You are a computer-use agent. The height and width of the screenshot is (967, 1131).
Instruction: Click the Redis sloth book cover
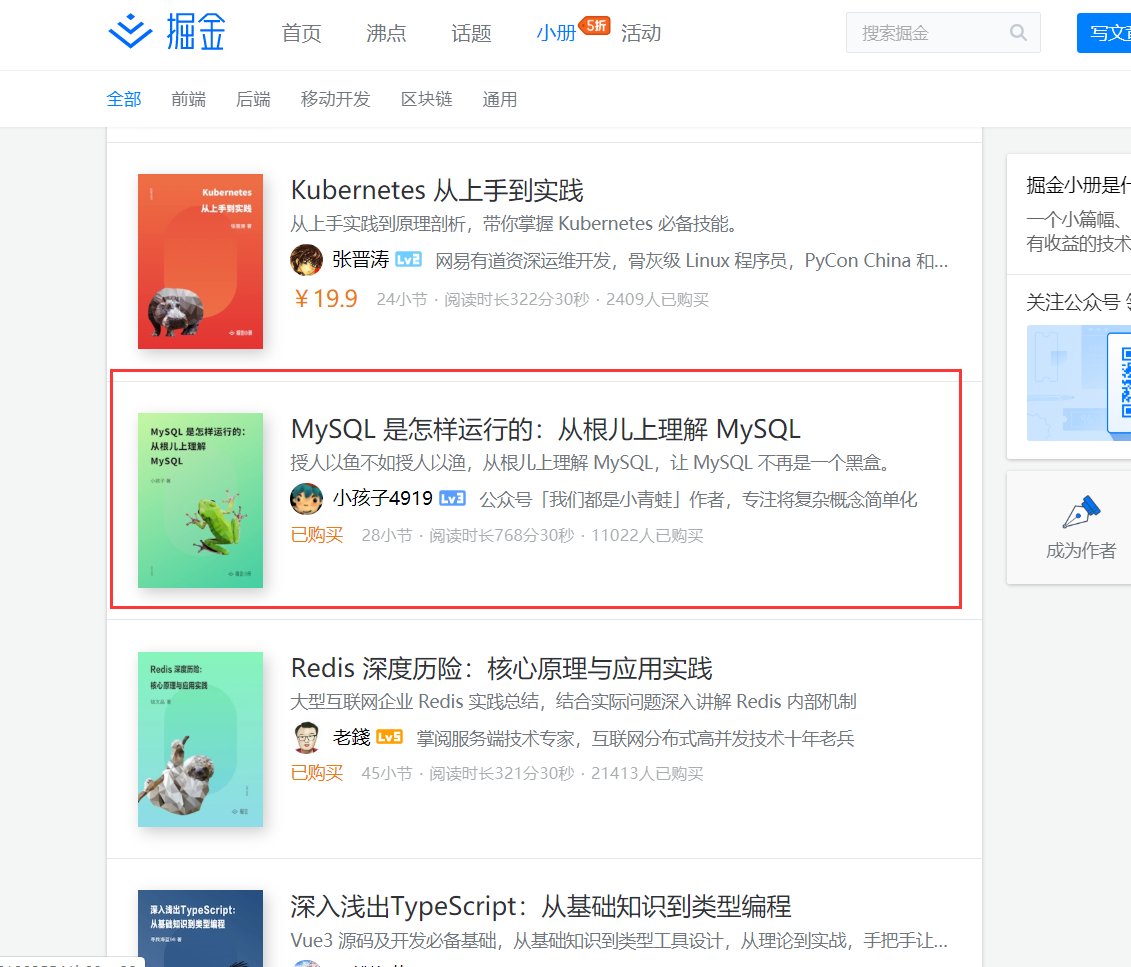point(201,739)
